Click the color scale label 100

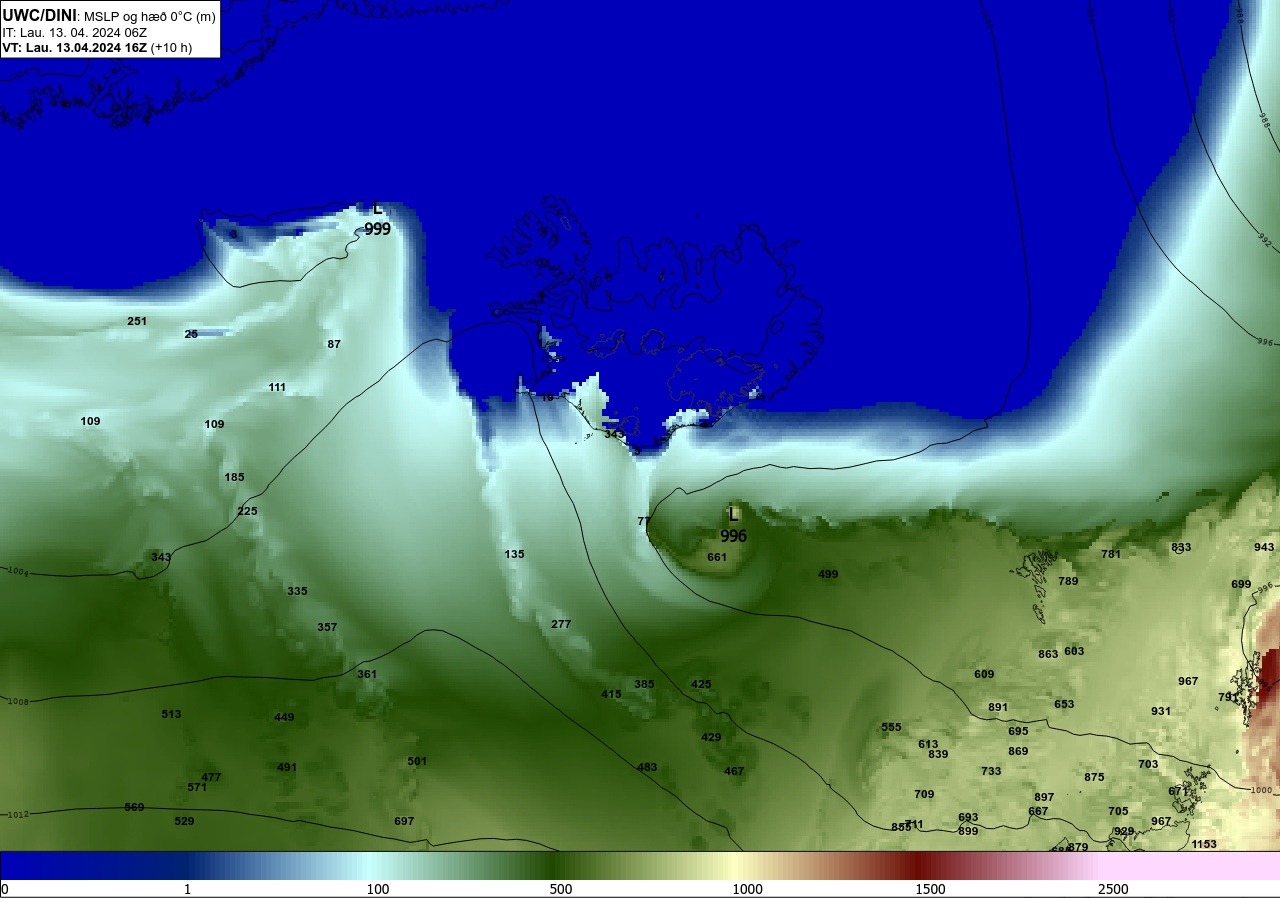377,889
